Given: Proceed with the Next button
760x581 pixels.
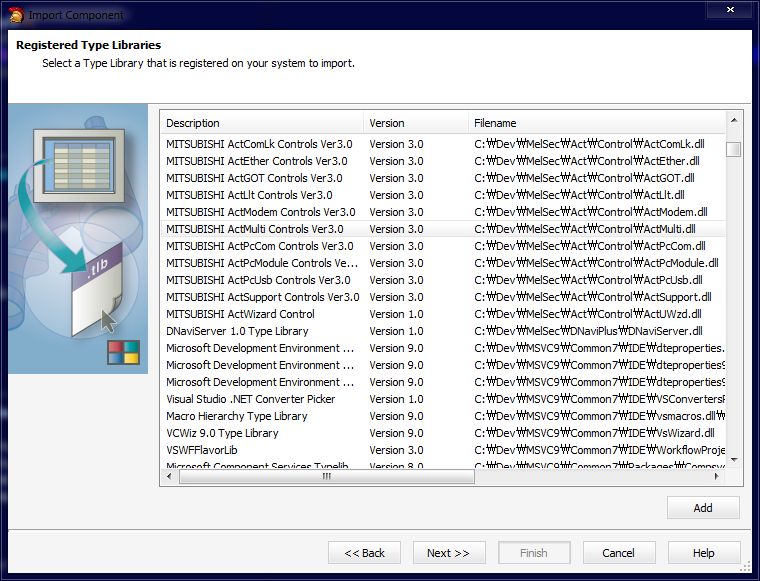Looking at the screenshot, I should (x=448, y=553).
